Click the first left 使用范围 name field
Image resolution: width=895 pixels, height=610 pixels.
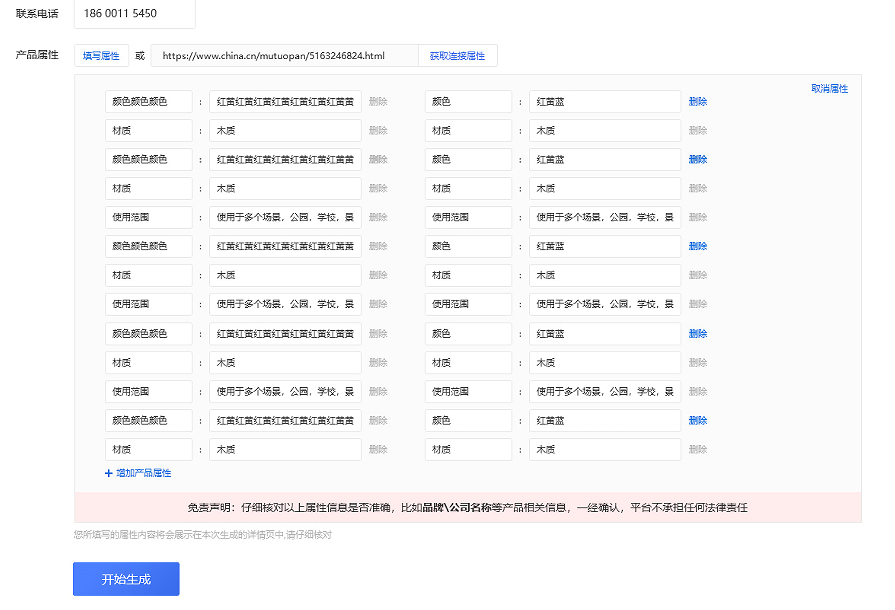[148, 217]
